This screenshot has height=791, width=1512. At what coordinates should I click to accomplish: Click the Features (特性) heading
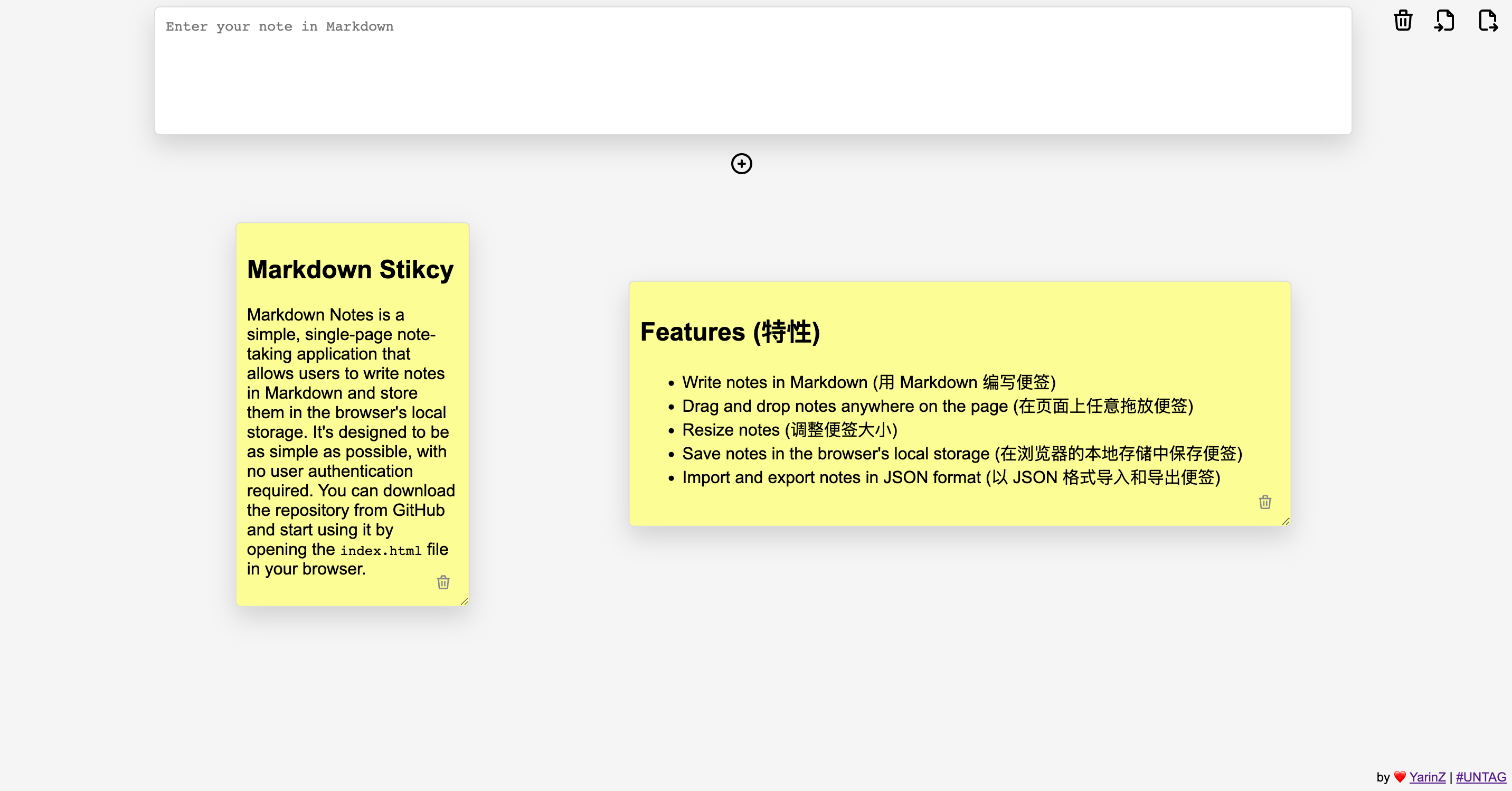pos(730,332)
